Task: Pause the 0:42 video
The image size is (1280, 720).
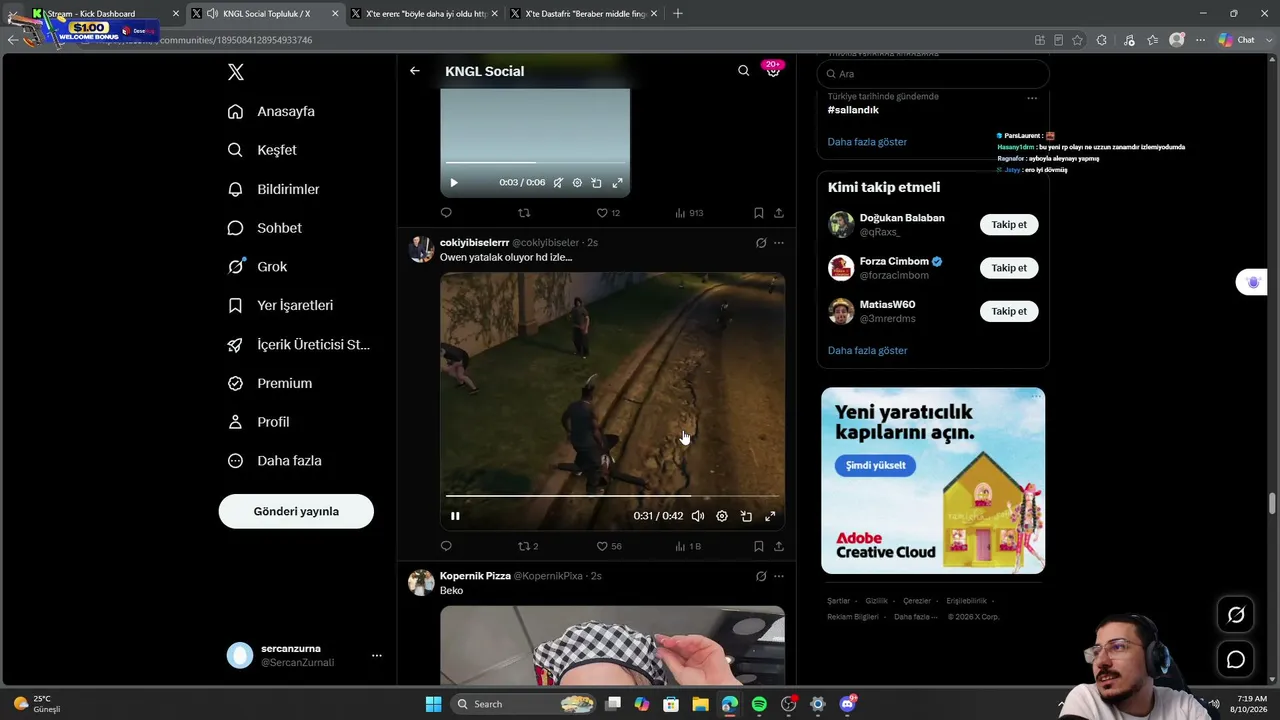Action: (x=455, y=516)
